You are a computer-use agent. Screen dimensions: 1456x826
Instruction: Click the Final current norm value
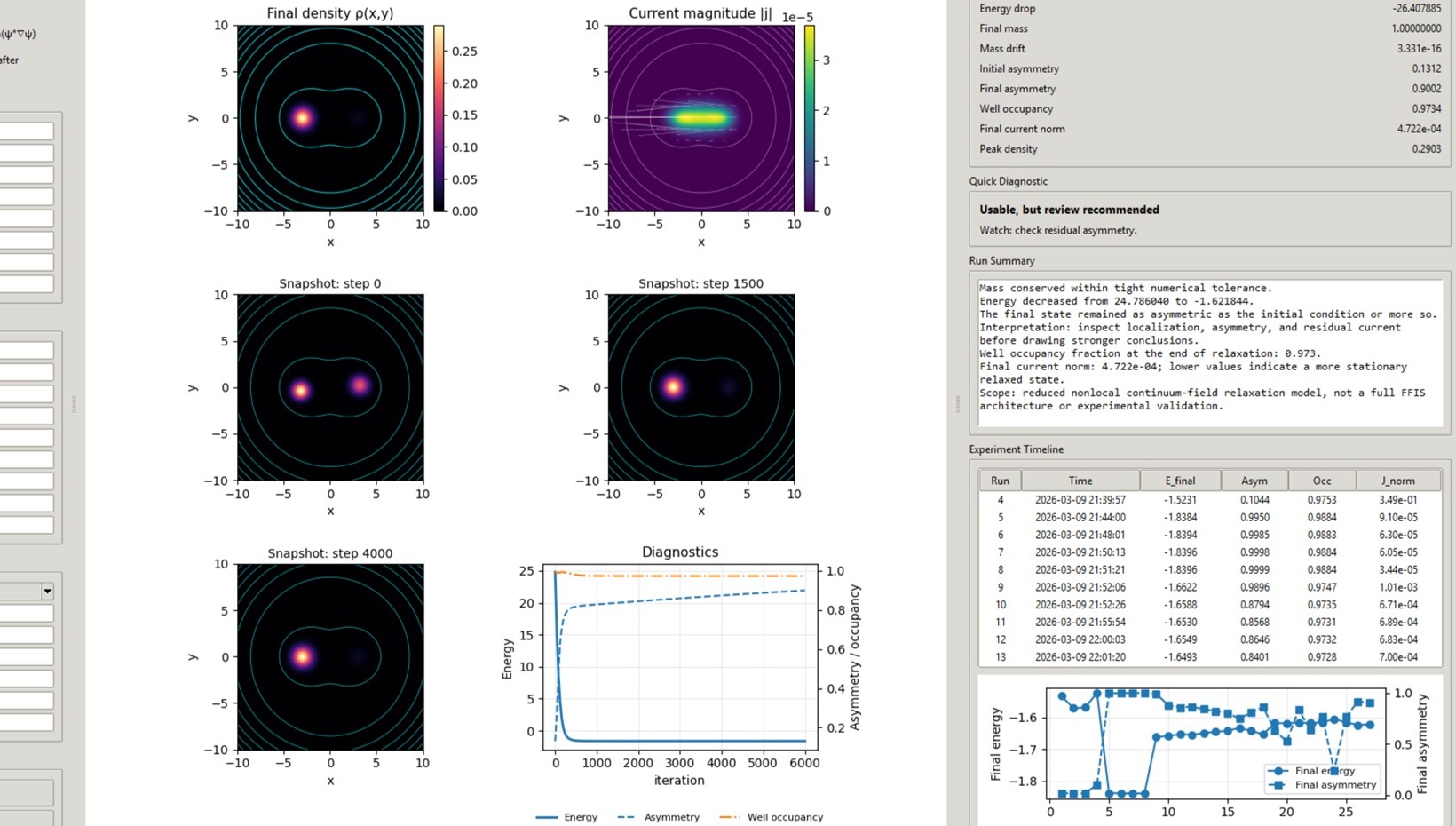(1420, 128)
